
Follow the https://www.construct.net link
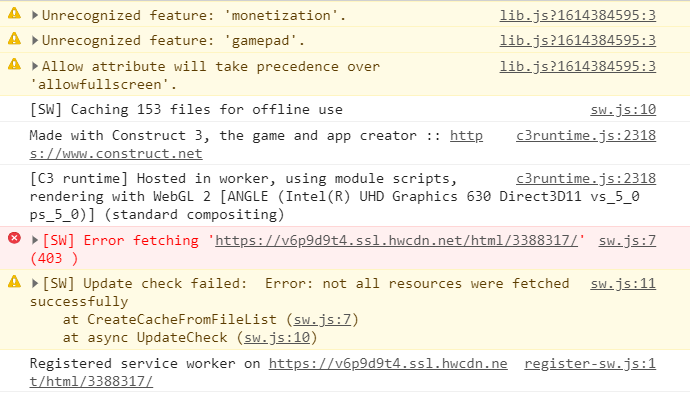(x=116, y=154)
